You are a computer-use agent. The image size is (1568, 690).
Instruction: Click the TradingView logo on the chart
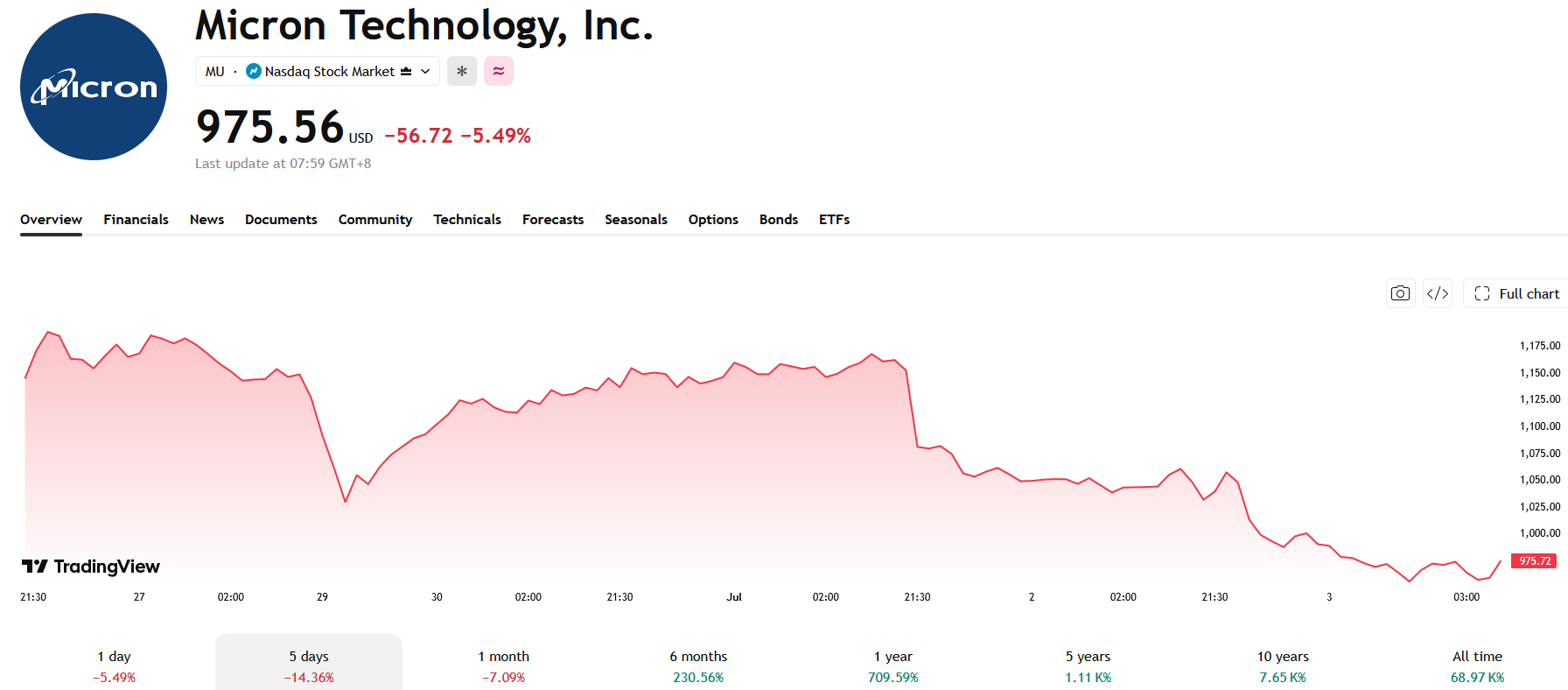pyautogui.click(x=91, y=567)
